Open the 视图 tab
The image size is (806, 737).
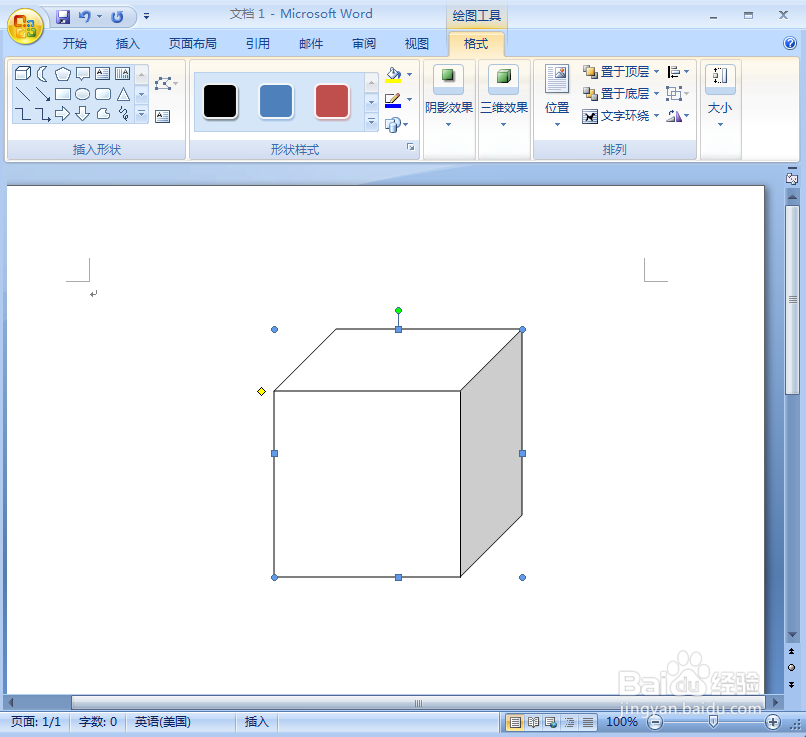click(416, 44)
